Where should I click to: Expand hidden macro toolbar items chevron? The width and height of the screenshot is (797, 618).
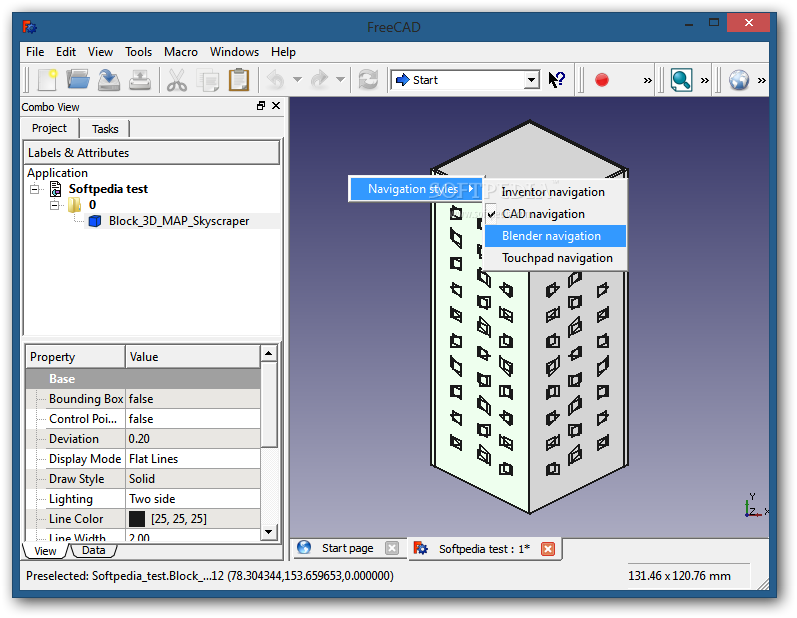pos(648,80)
